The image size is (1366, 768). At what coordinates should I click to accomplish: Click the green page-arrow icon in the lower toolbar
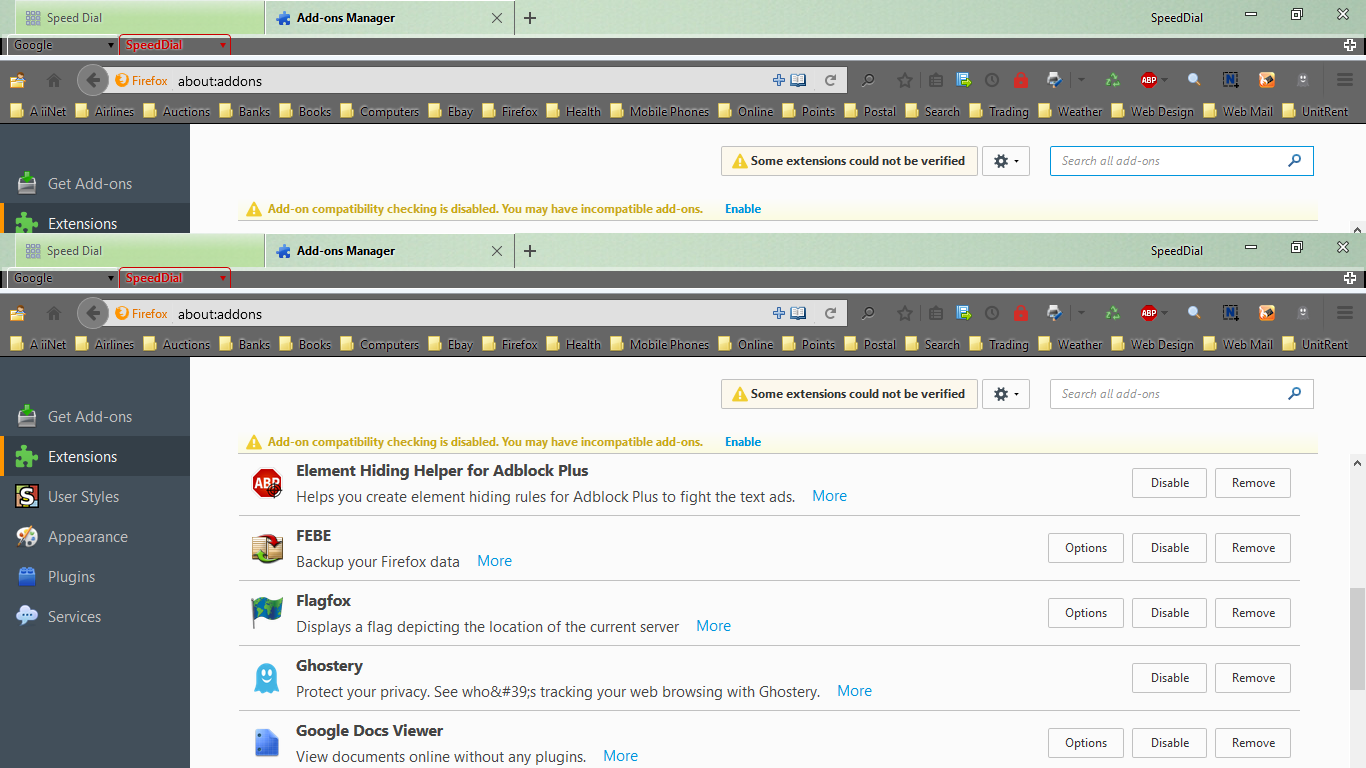[x=963, y=313]
